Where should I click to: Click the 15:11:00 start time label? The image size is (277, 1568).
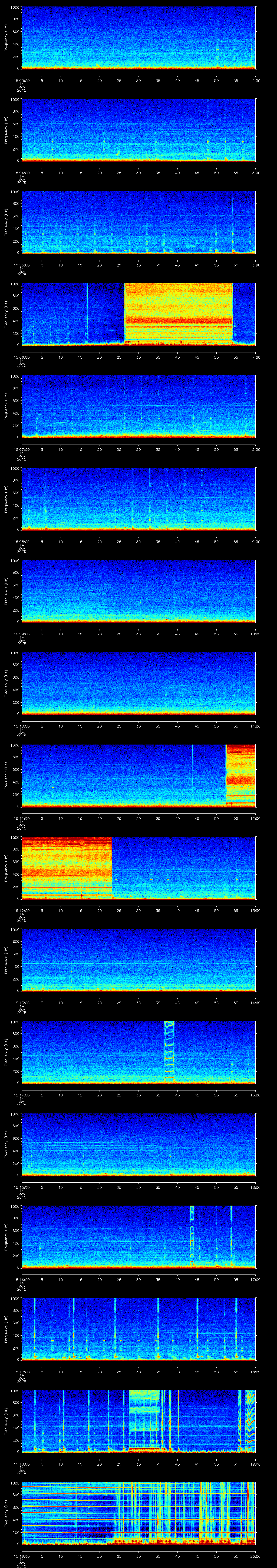point(21,818)
